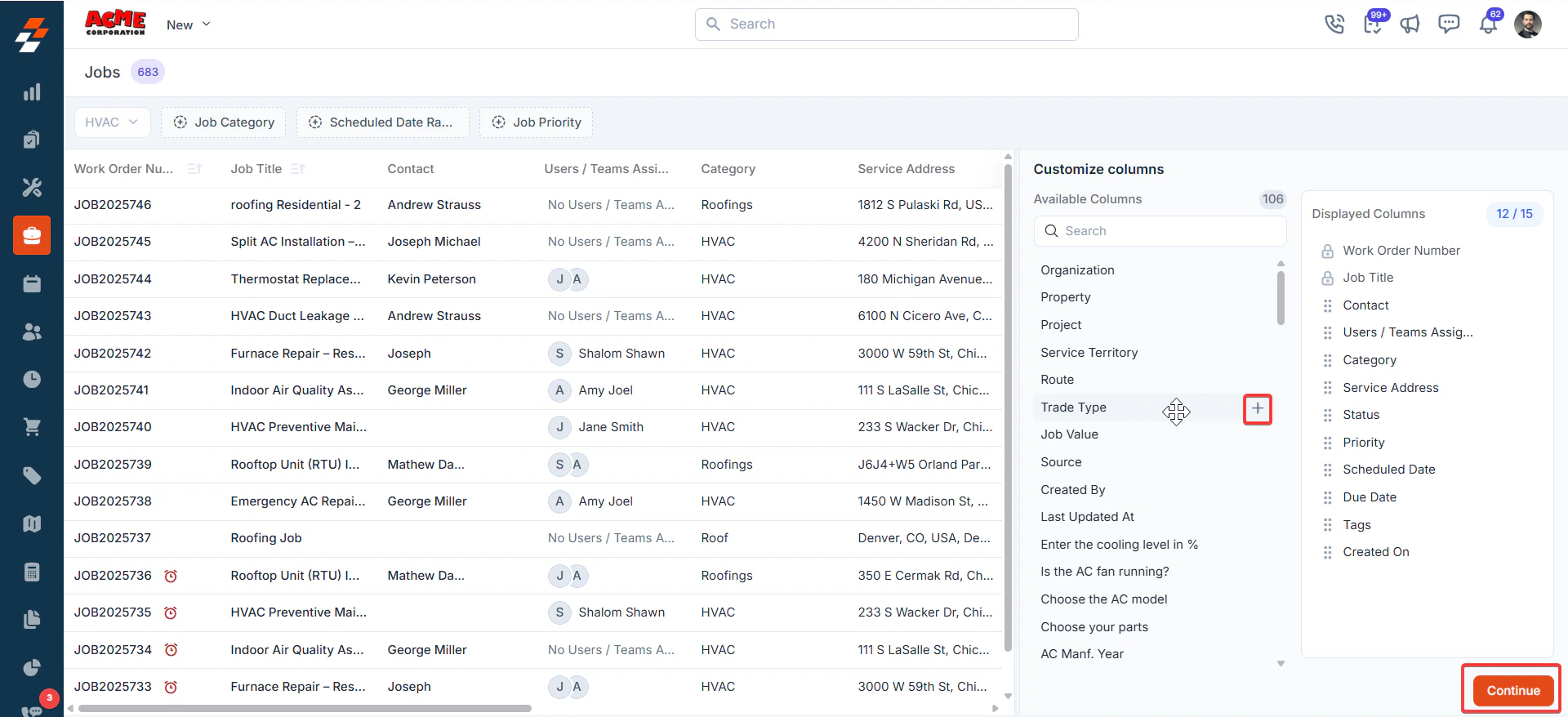Add the Job Category filter

point(224,122)
